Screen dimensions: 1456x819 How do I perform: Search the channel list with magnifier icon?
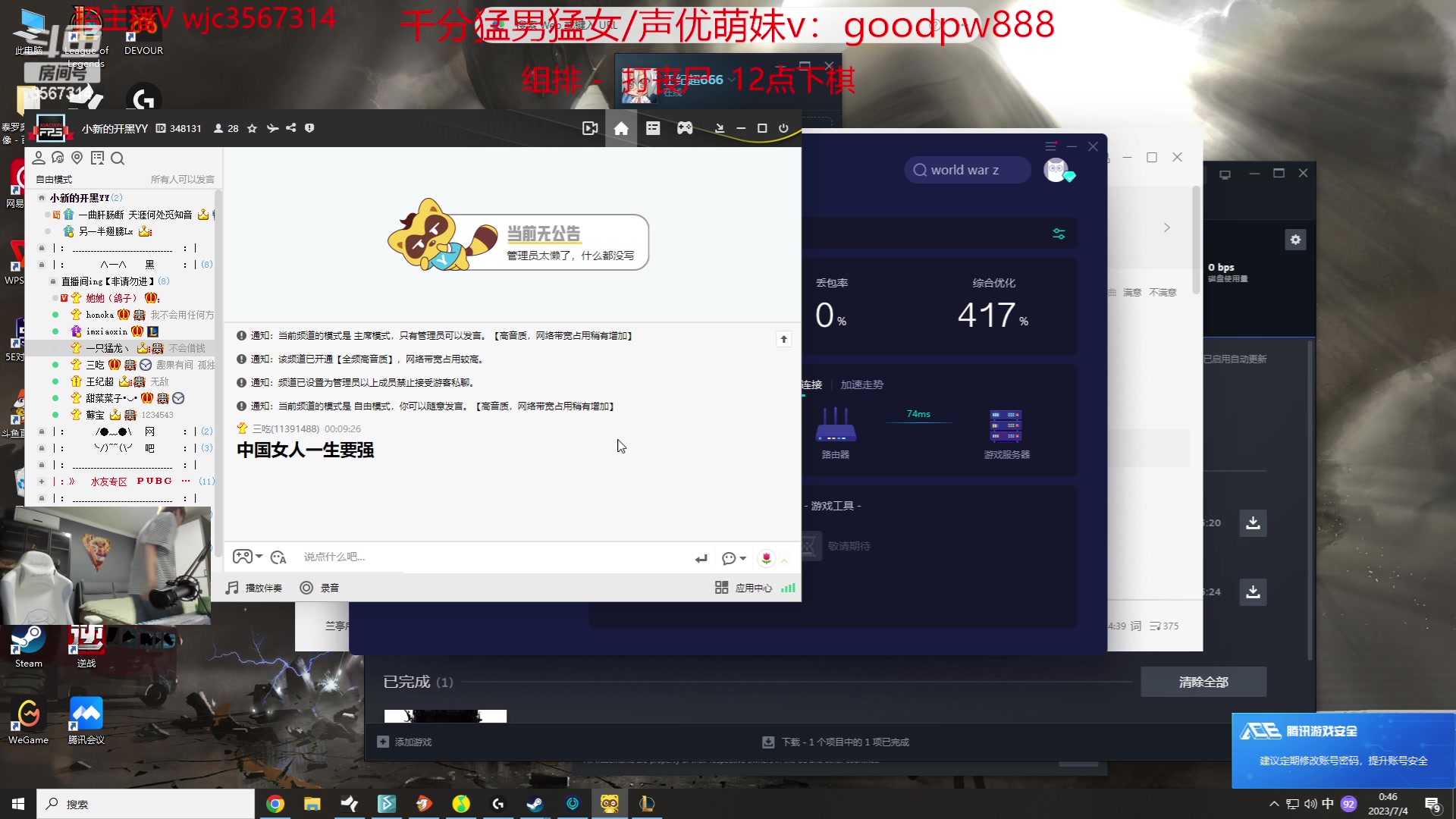click(118, 158)
